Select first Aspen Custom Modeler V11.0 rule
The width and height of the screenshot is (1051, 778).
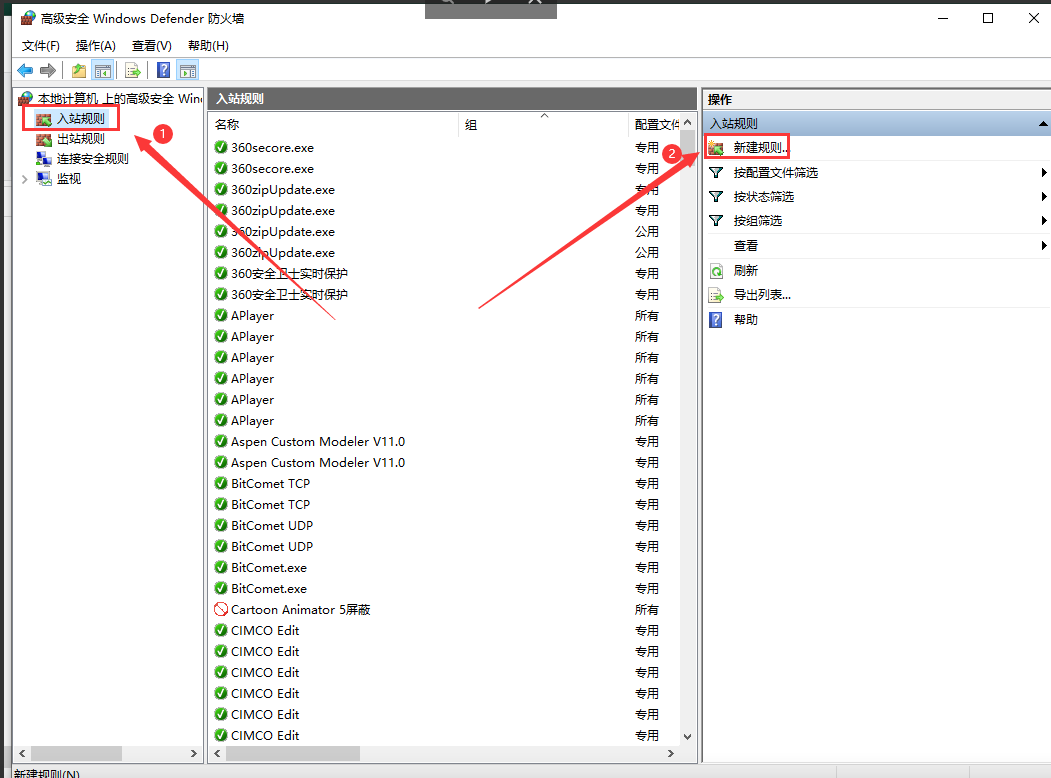click(x=318, y=442)
